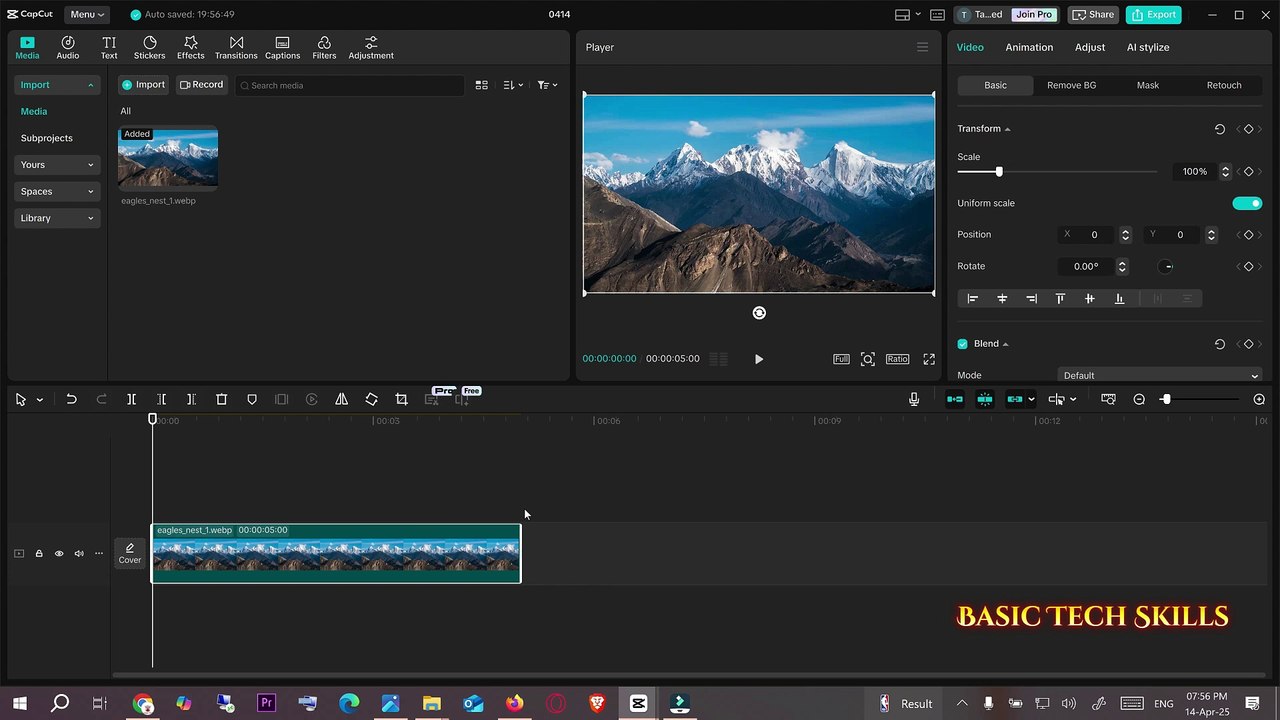Expand the Library section in sidebar

click(x=57, y=218)
